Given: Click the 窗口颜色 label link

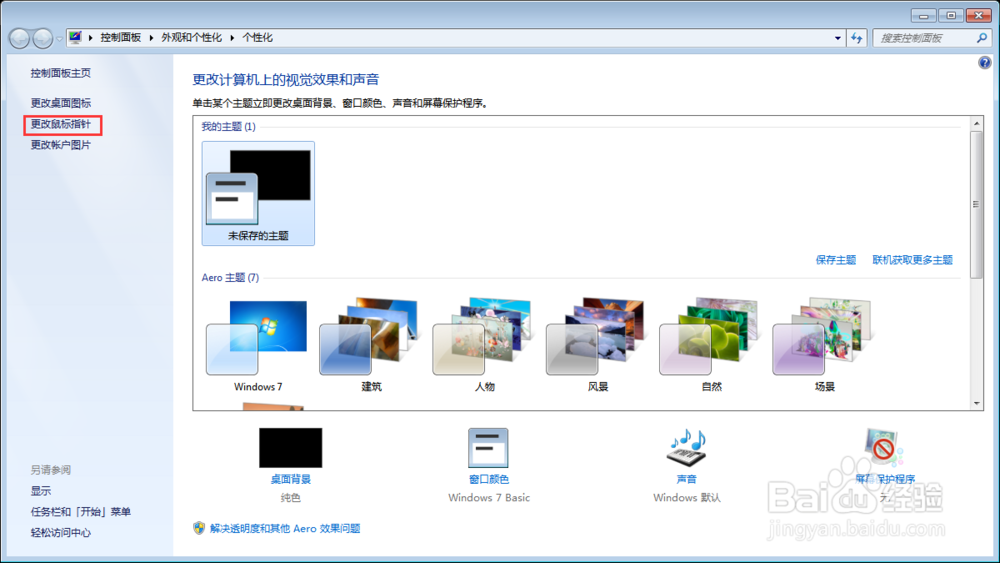Looking at the screenshot, I should click(489, 479).
